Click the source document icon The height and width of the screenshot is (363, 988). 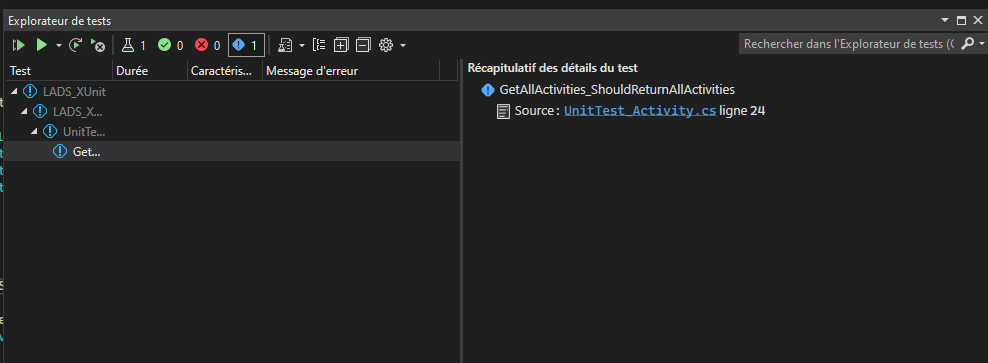click(503, 112)
